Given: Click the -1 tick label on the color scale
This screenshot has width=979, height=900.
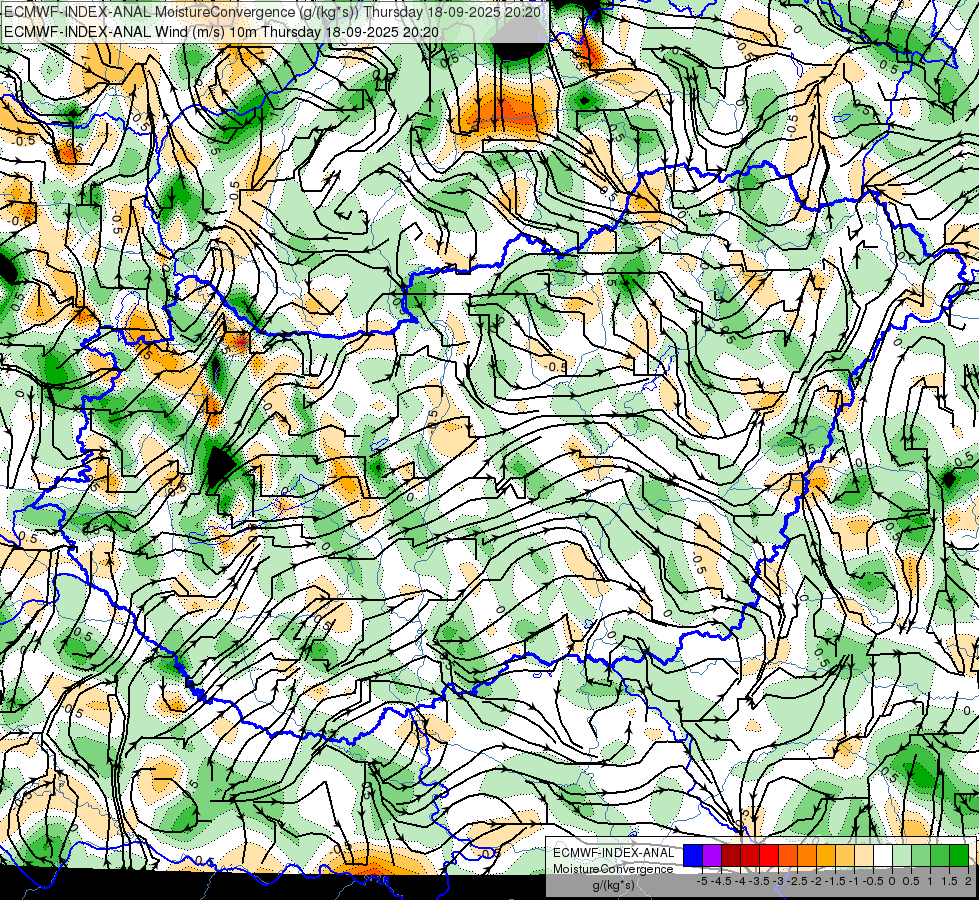Looking at the screenshot, I should coord(854,881).
